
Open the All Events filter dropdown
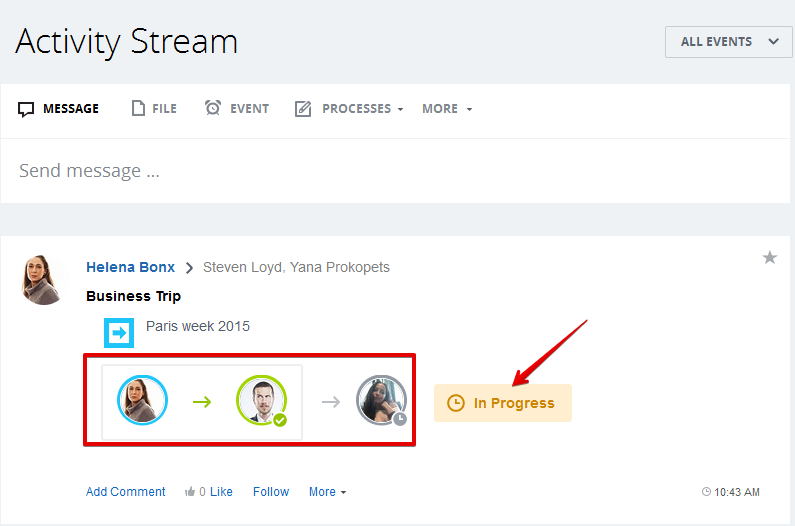pos(729,42)
